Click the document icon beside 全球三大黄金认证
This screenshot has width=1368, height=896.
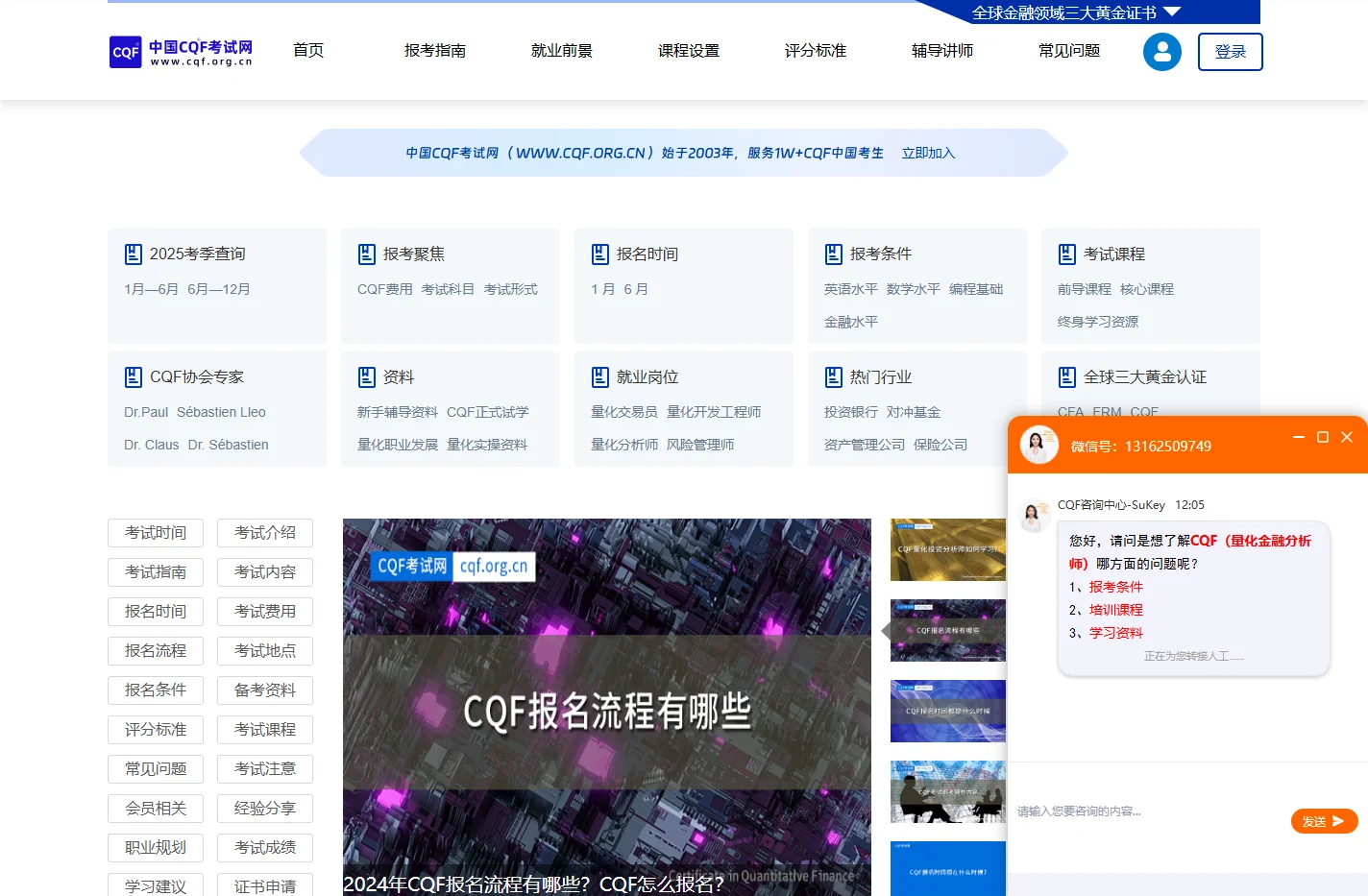pos(1067,377)
